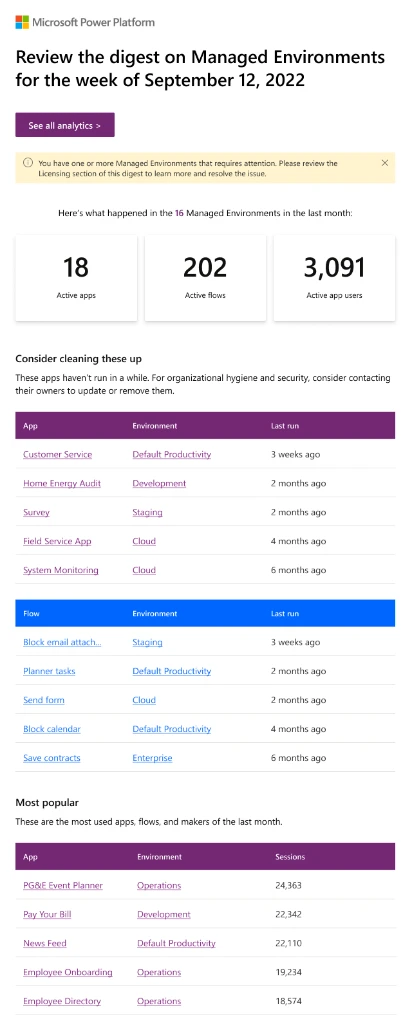412x1024 pixels.
Task: Open the Employee Onboarding app link
Action: tap(68, 972)
